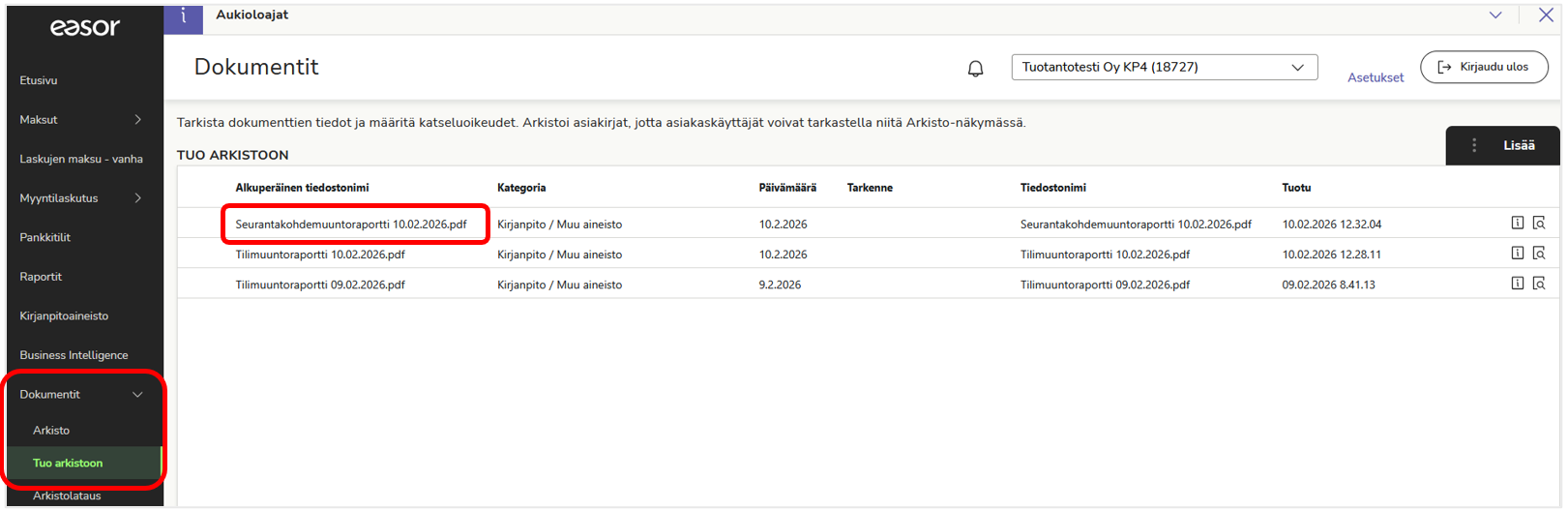Preview Tilimuuntoraportti 10.02.2026.pdf document icon
1568x510 pixels.
[x=1538, y=253]
